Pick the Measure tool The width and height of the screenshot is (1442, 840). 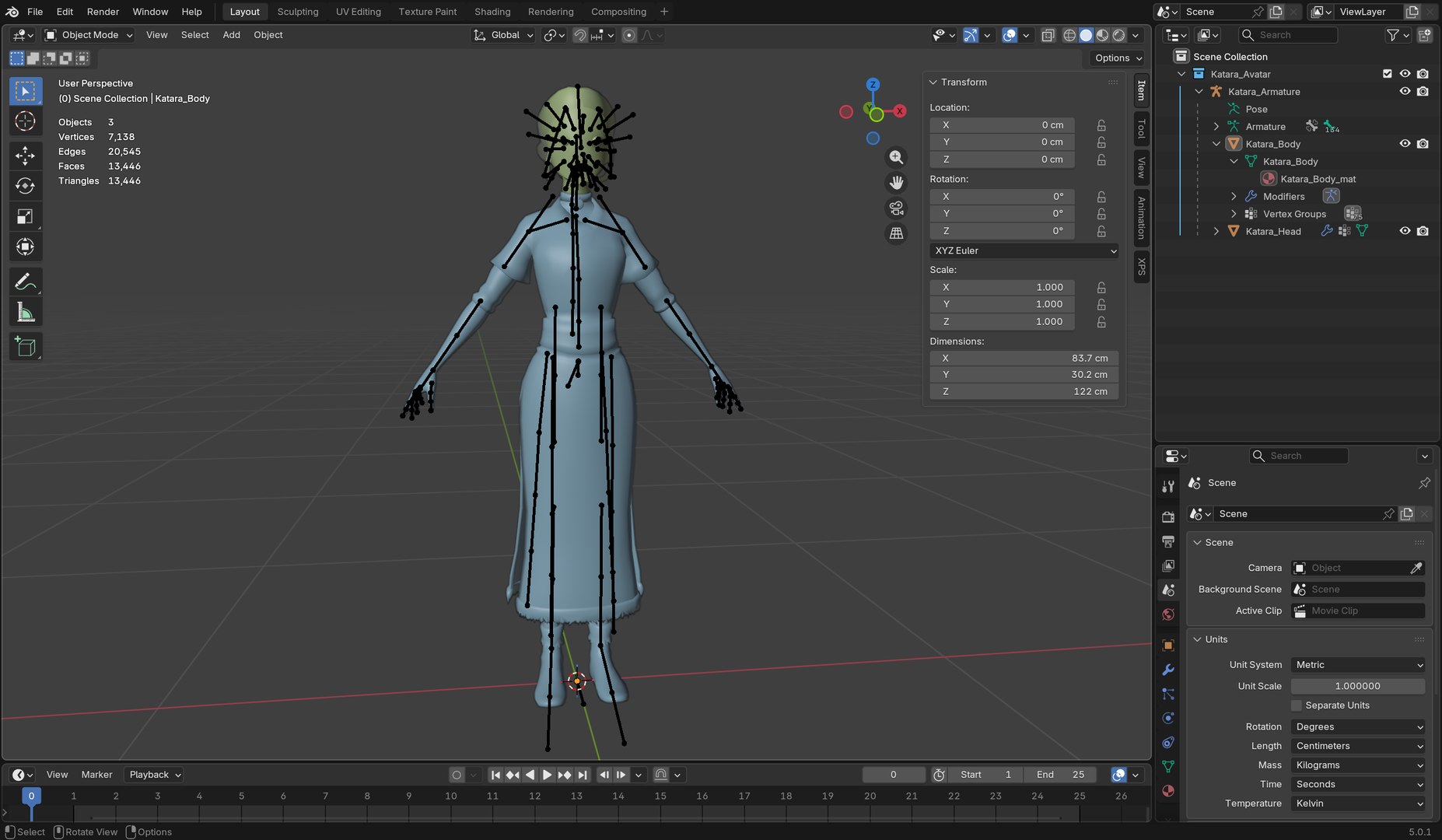tap(25, 313)
